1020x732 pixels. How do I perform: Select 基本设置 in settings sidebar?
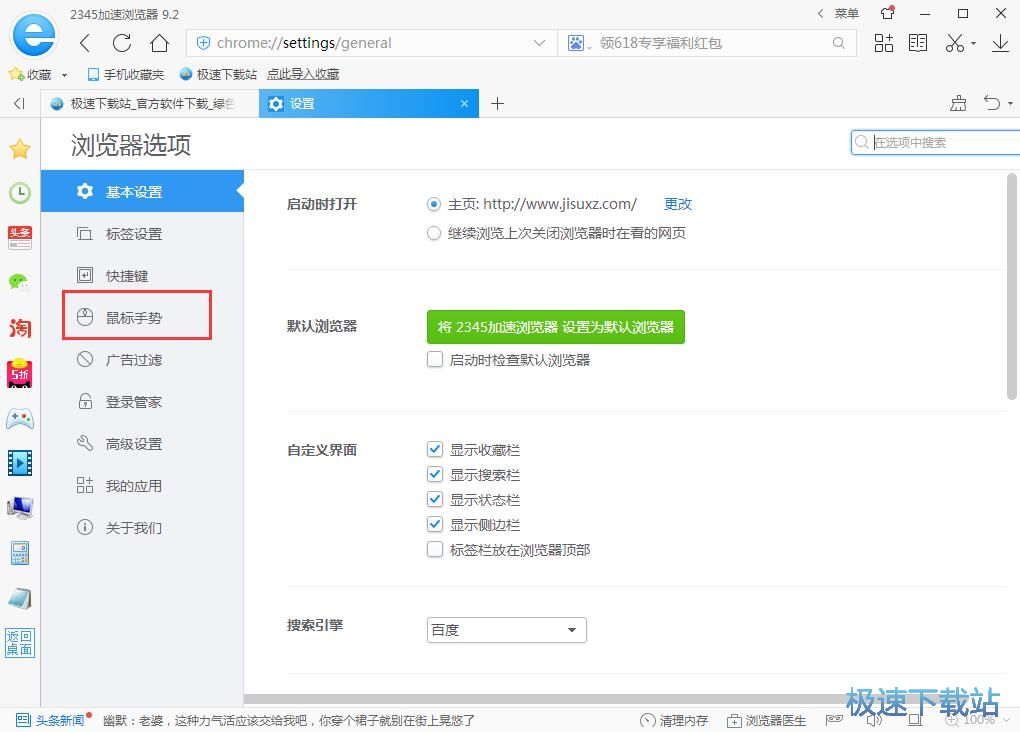142,191
